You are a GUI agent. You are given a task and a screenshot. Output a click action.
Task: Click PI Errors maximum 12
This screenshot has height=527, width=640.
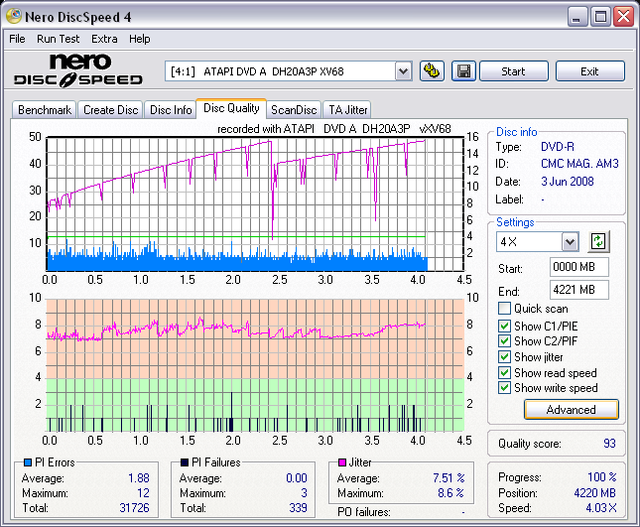click(x=143, y=493)
